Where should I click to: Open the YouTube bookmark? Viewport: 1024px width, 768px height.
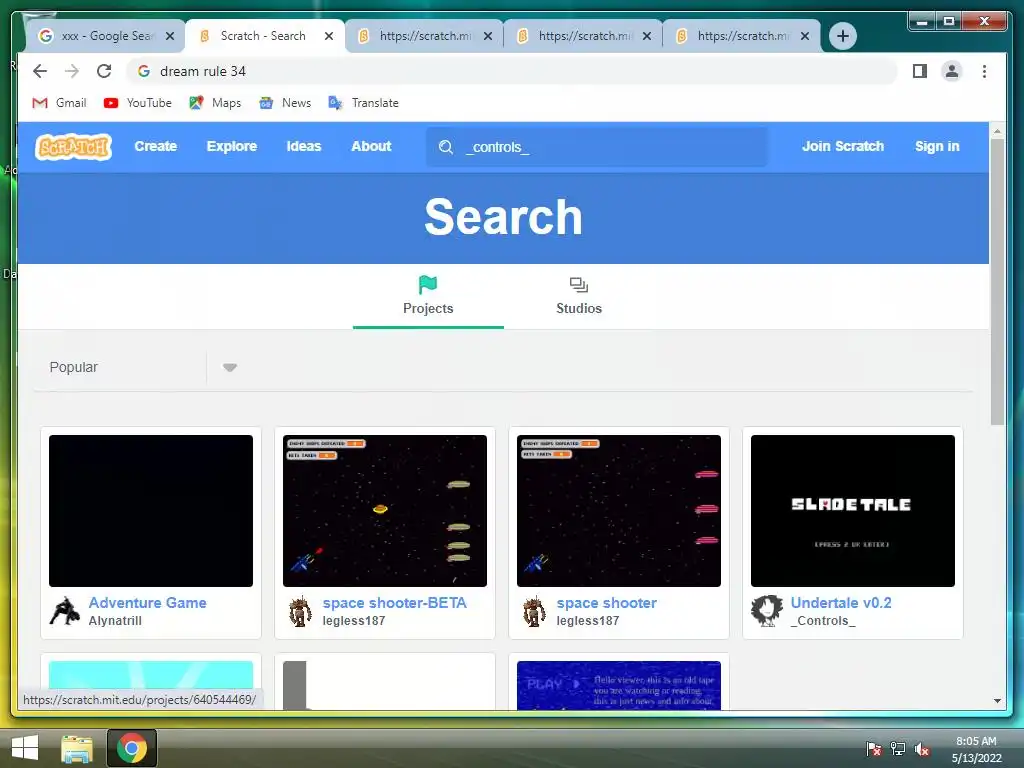tap(138, 103)
